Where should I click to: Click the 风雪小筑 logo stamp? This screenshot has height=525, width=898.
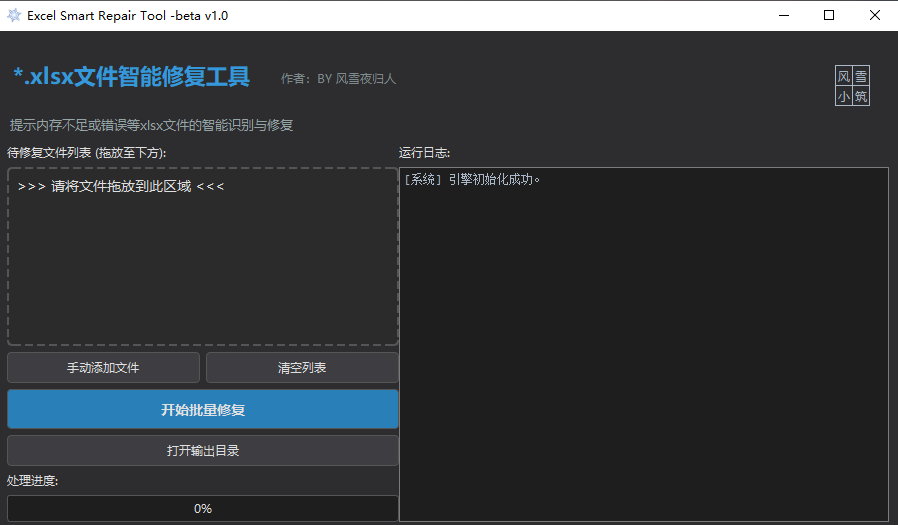852,86
